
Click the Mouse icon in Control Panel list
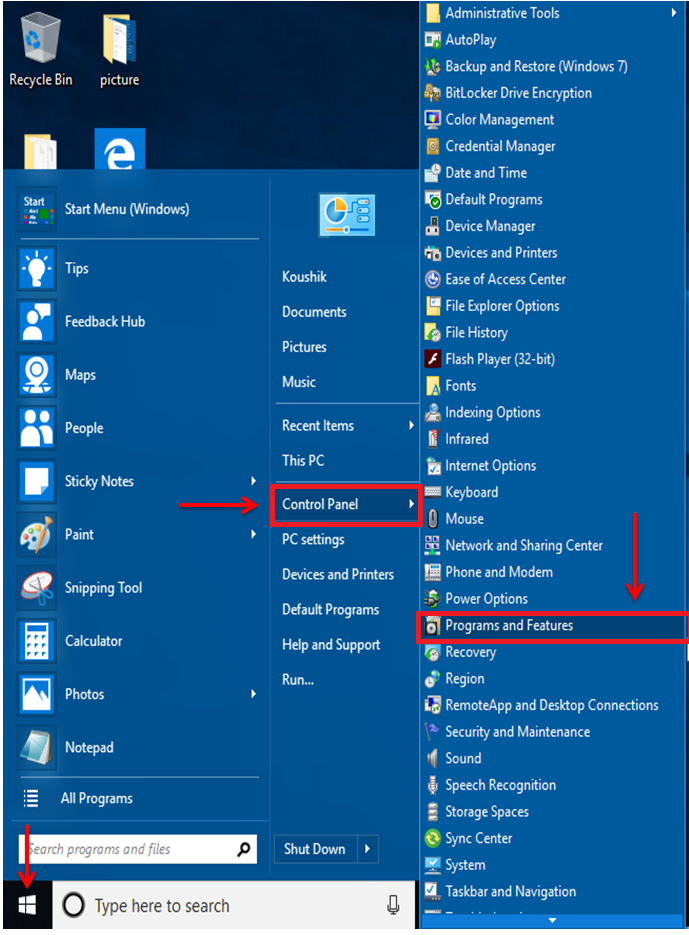(x=432, y=519)
